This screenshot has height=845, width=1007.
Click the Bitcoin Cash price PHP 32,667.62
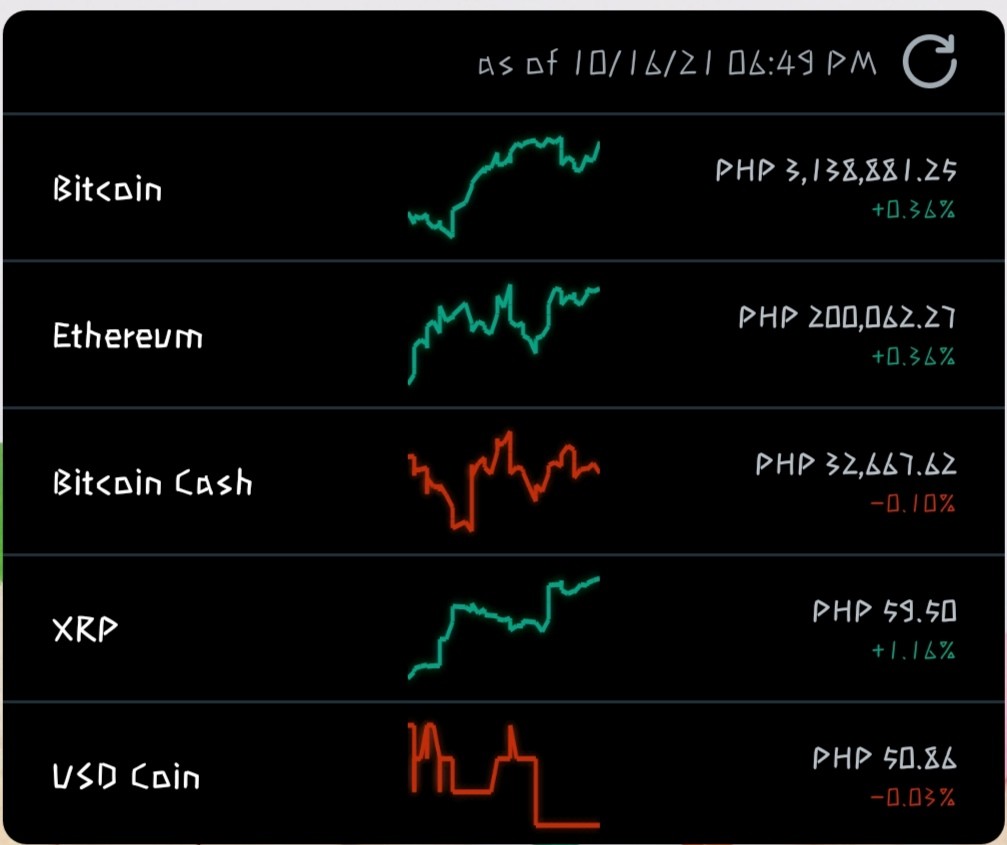click(856, 464)
